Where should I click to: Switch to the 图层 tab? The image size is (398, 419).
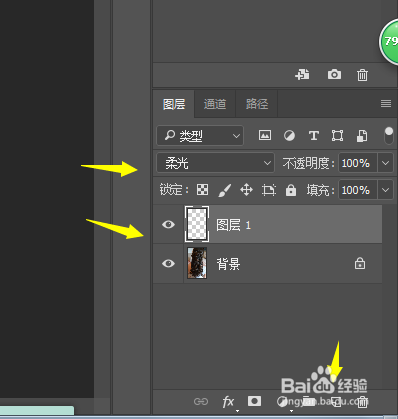(174, 104)
